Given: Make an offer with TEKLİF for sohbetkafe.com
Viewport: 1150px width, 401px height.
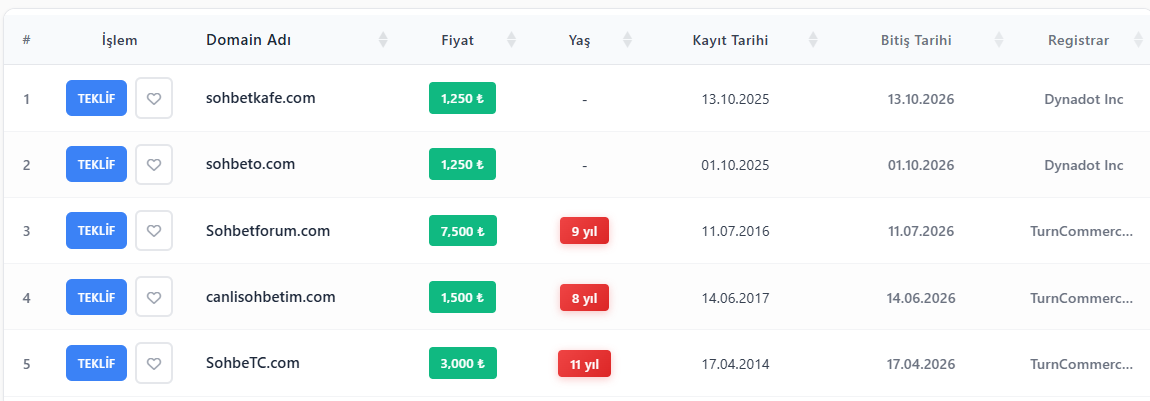Looking at the screenshot, I should pos(96,98).
